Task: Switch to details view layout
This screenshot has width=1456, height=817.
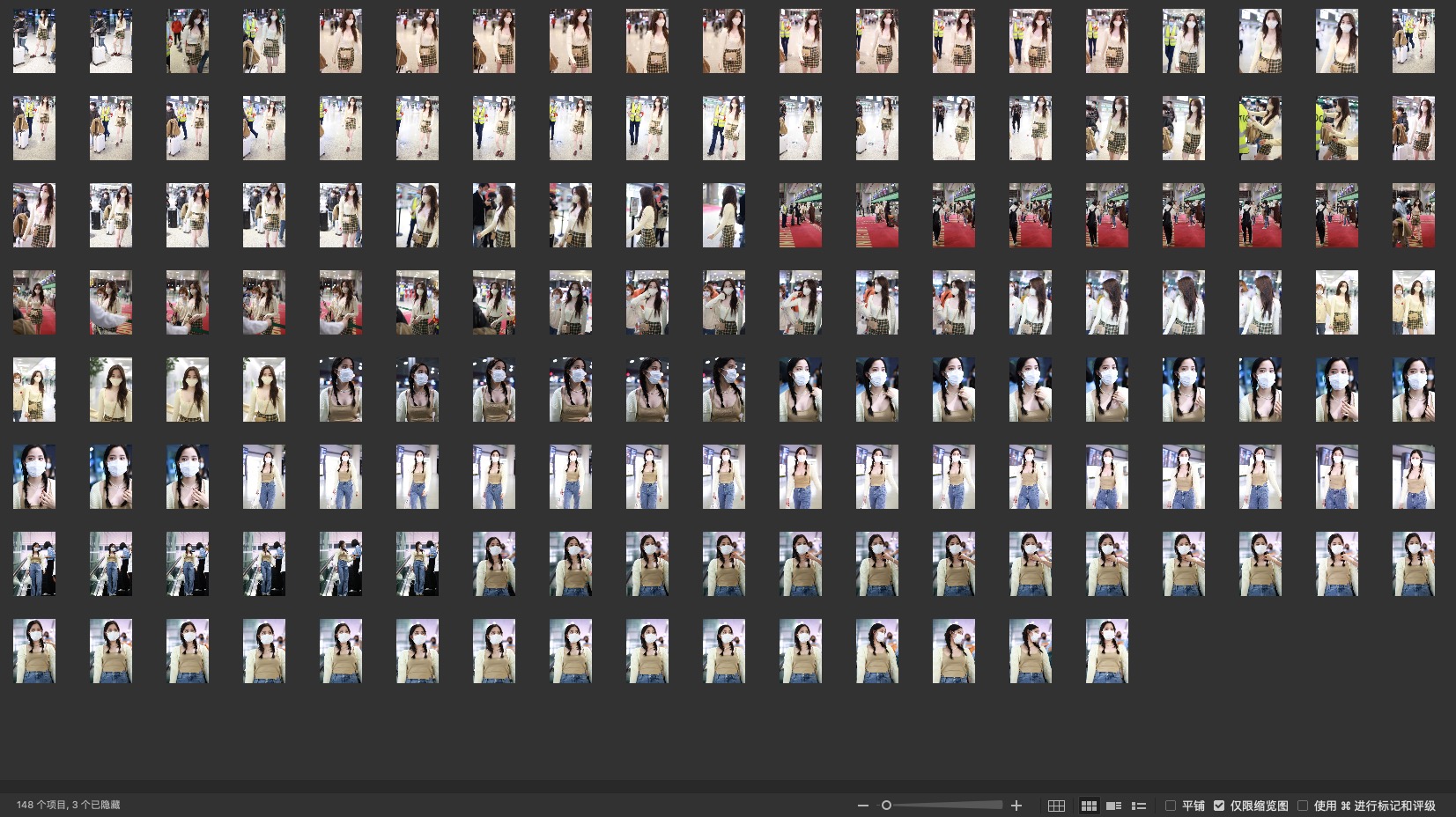Action: pyautogui.click(x=1113, y=806)
